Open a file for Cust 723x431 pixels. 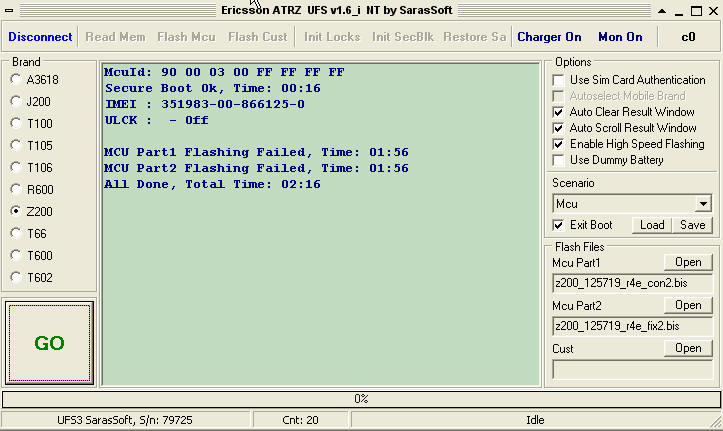tap(688, 348)
